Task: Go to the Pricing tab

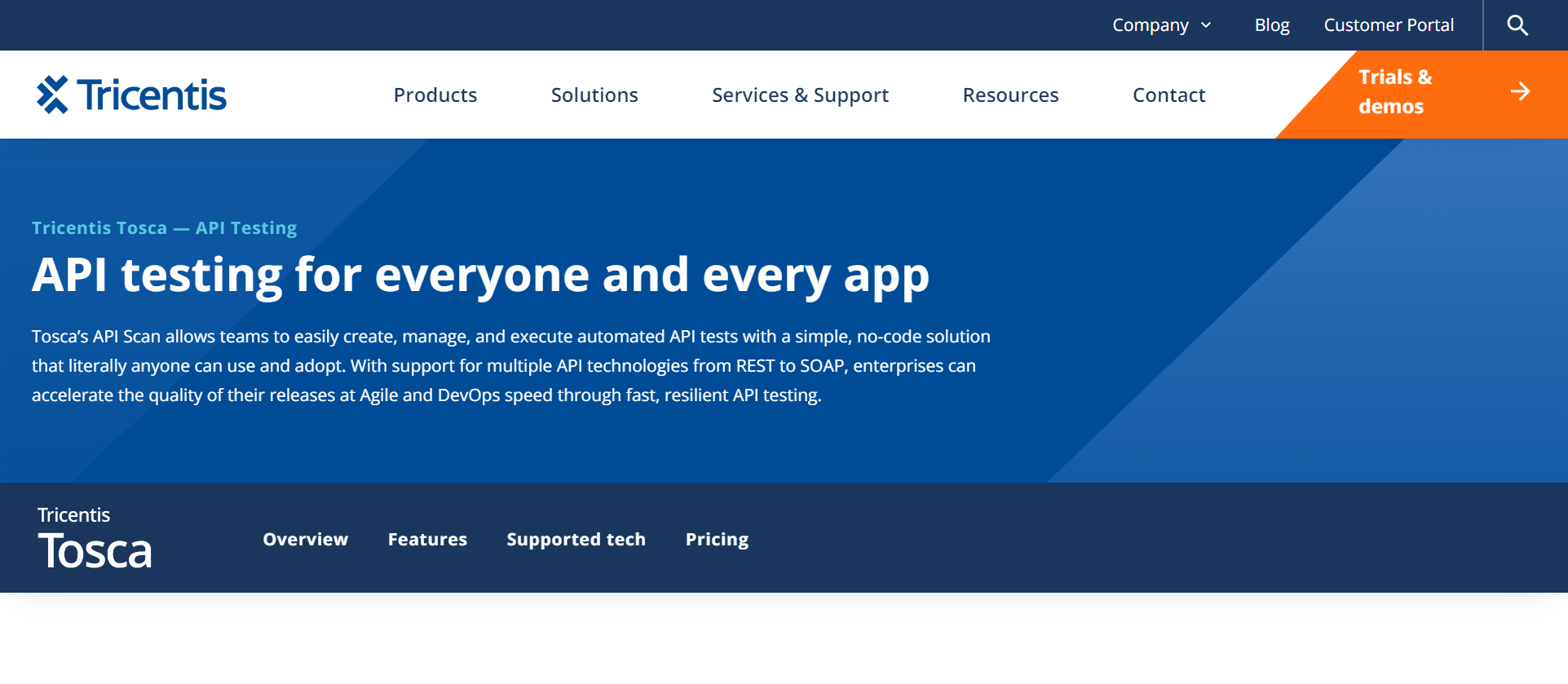Action: (x=717, y=540)
